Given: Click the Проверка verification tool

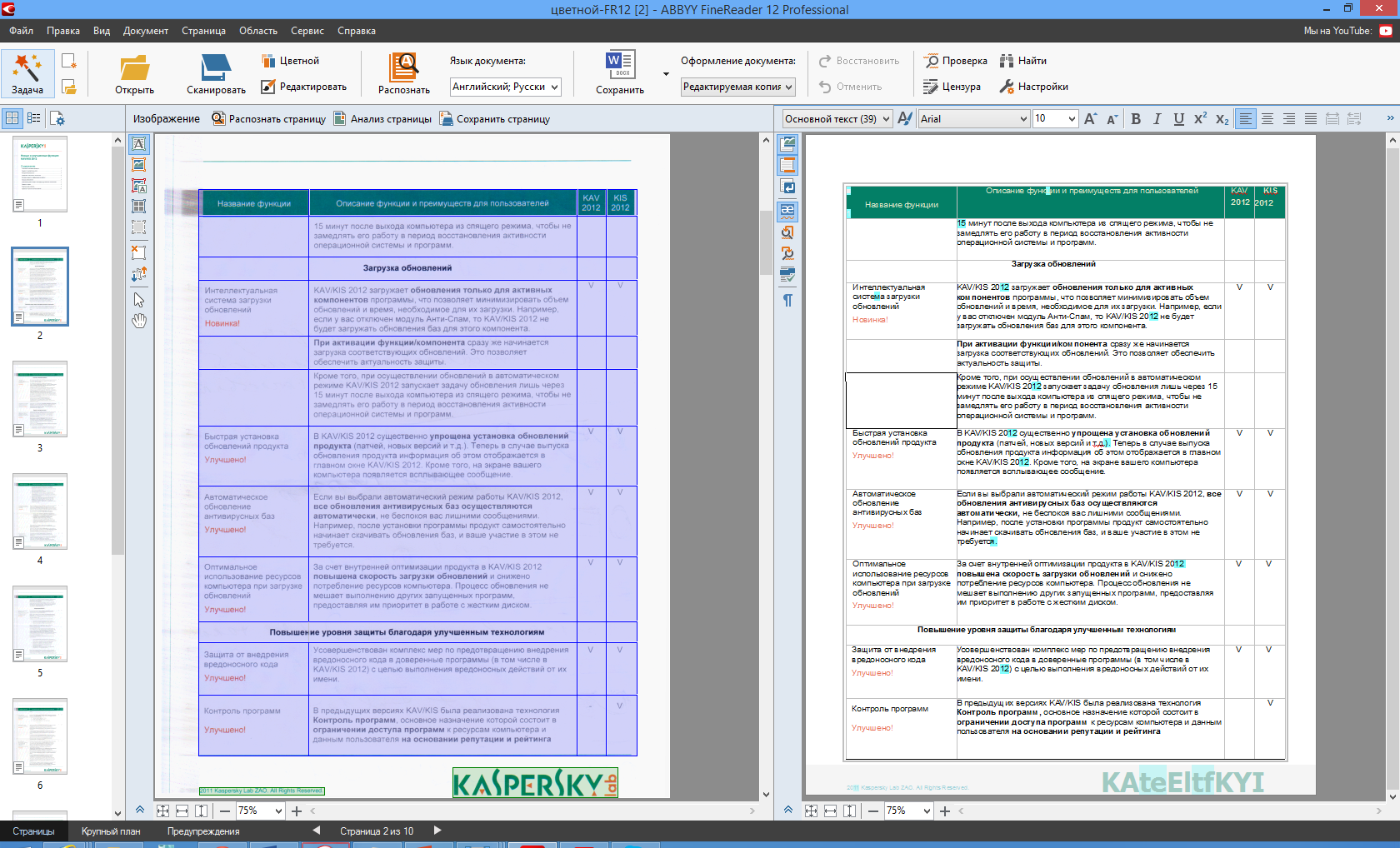Looking at the screenshot, I should click(956, 61).
